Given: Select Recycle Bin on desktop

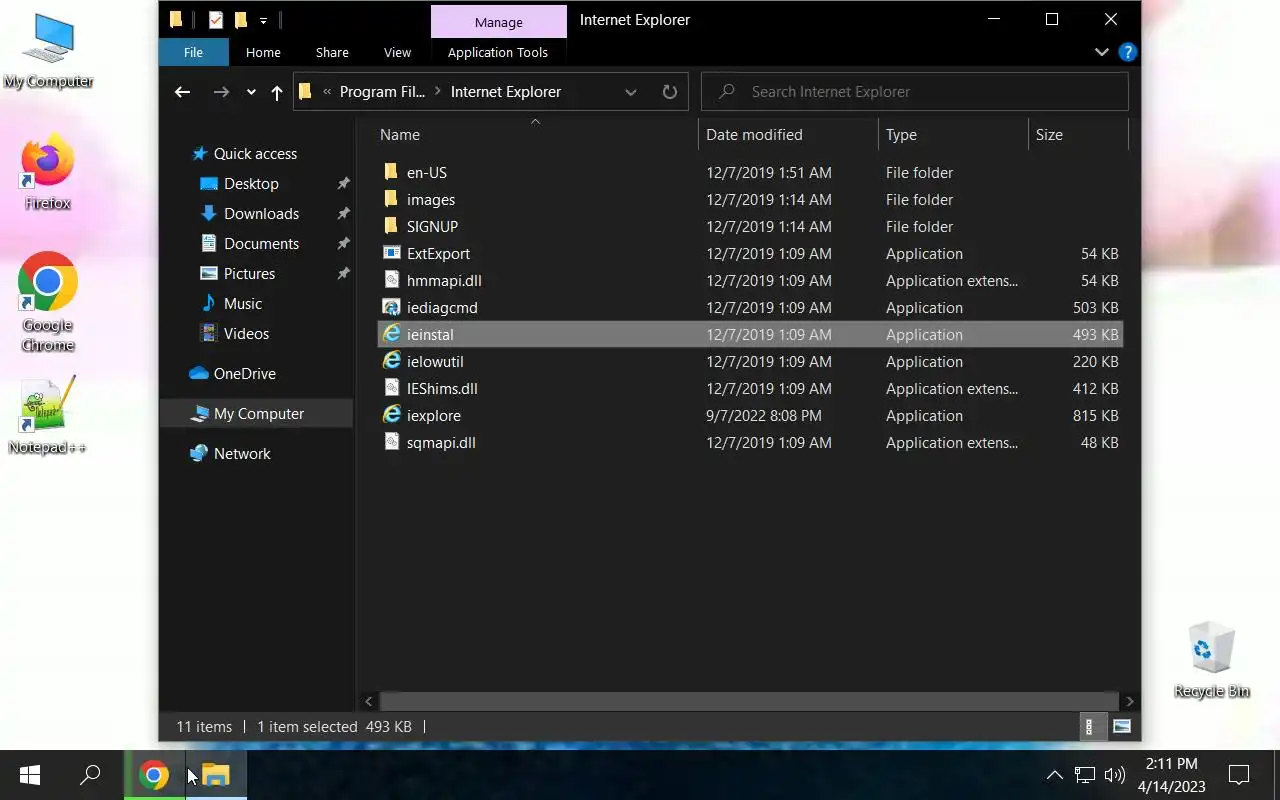Looking at the screenshot, I should (1212, 660).
